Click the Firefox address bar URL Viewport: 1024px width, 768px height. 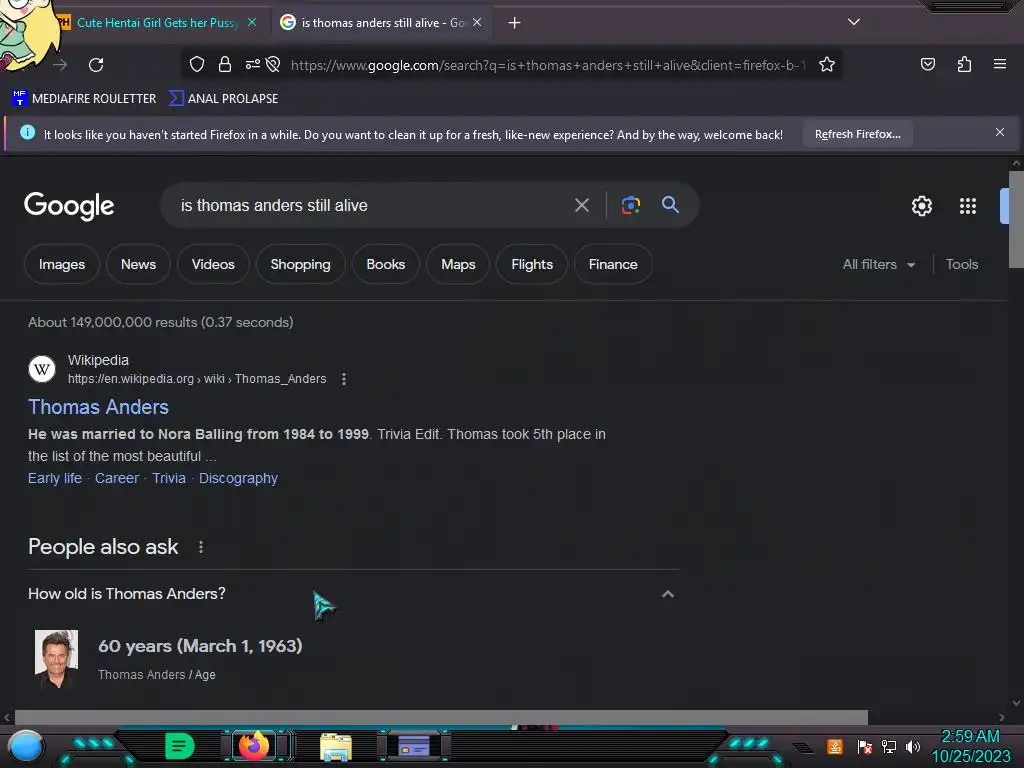point(547,65)
